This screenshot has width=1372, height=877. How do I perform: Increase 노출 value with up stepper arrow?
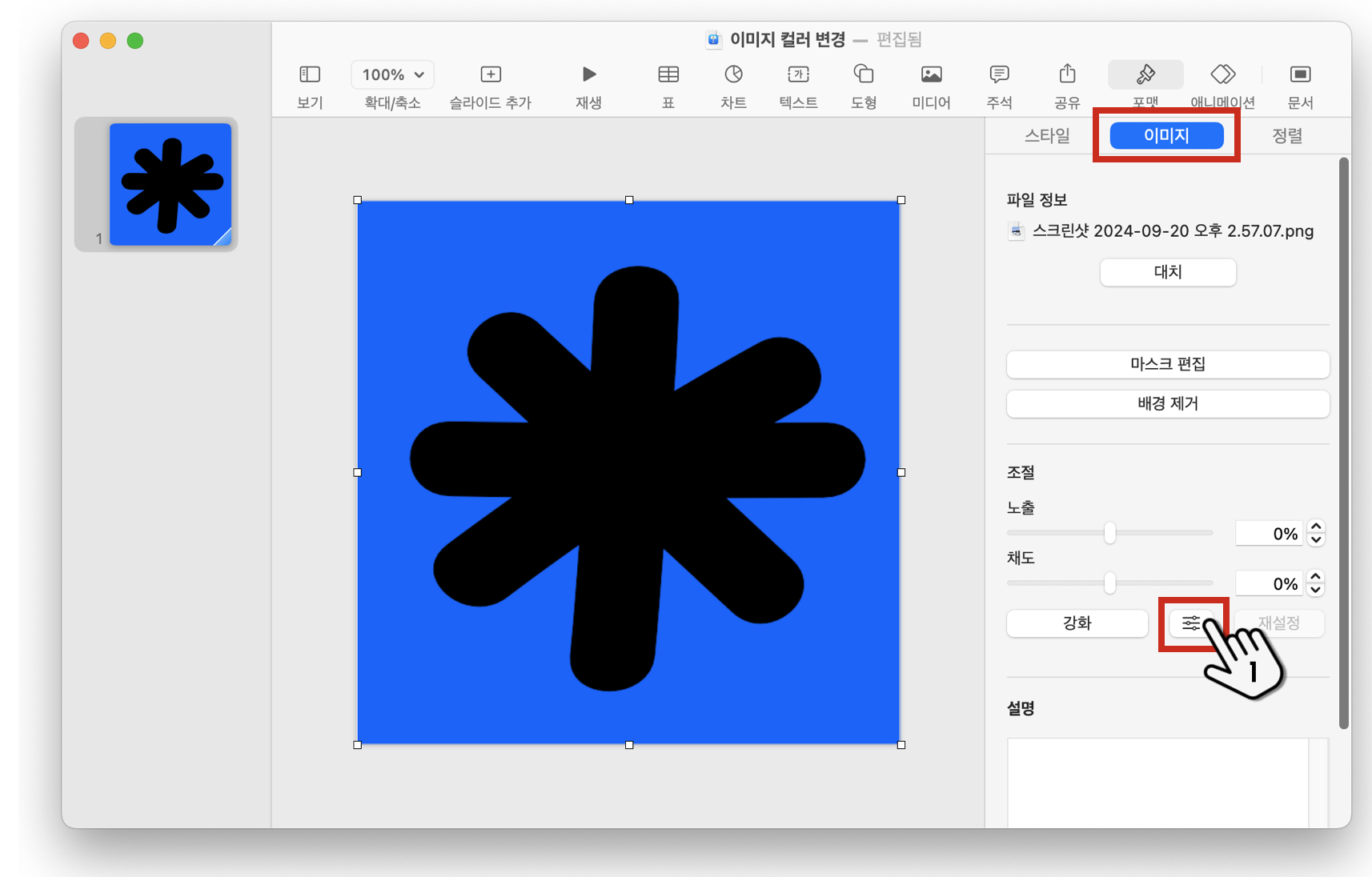(1316, 527)
